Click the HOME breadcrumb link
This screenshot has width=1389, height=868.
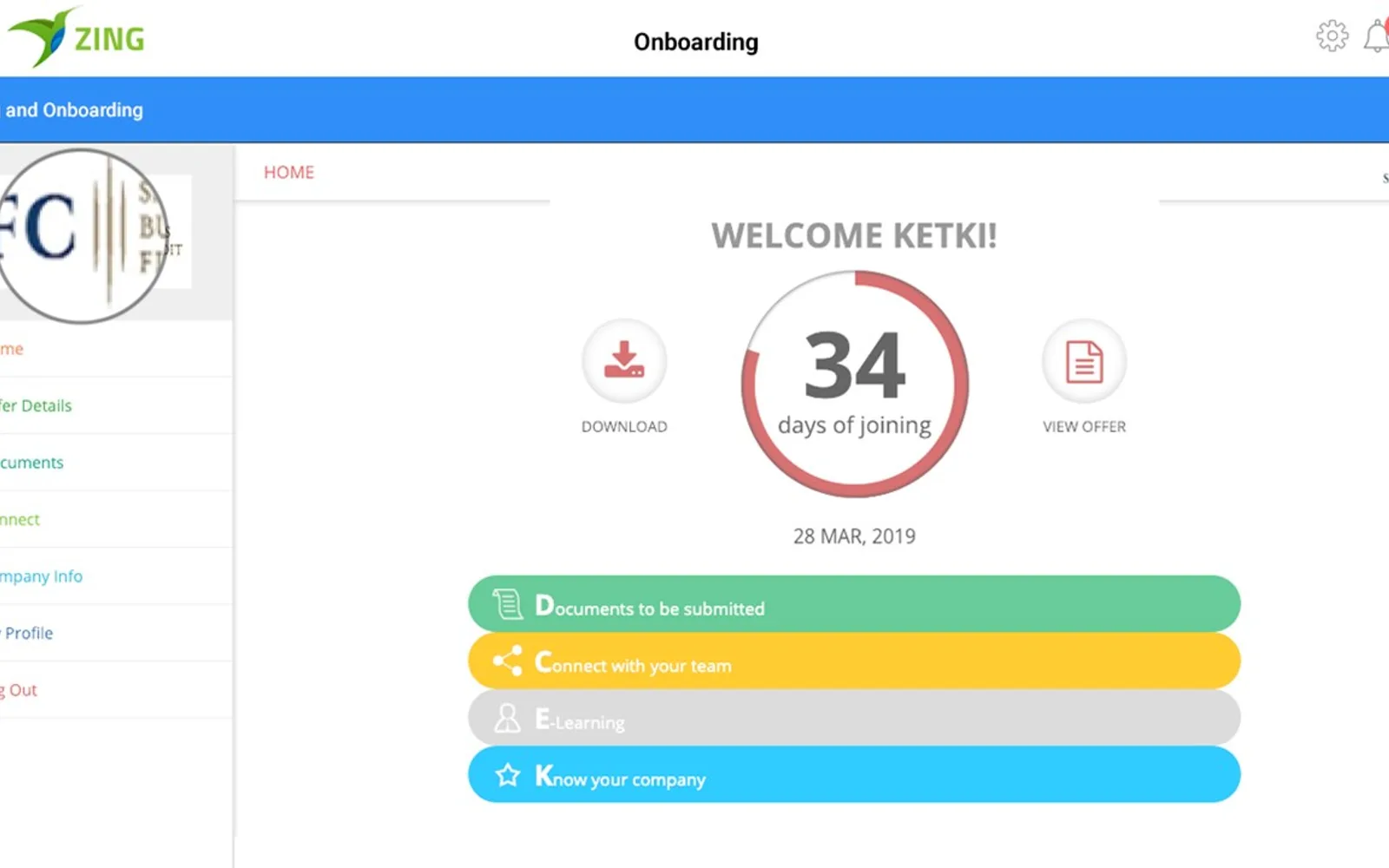(289, 172)
